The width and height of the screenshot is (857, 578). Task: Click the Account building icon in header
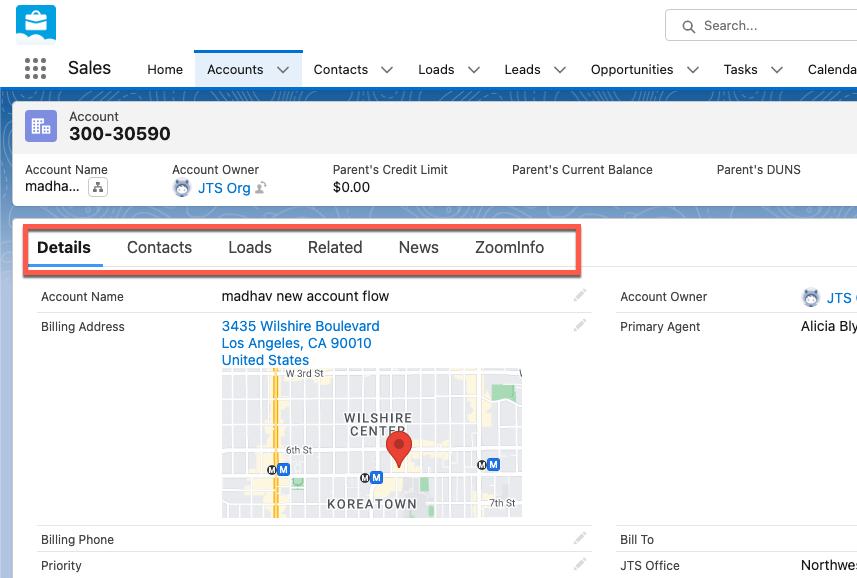pos(41,126)
